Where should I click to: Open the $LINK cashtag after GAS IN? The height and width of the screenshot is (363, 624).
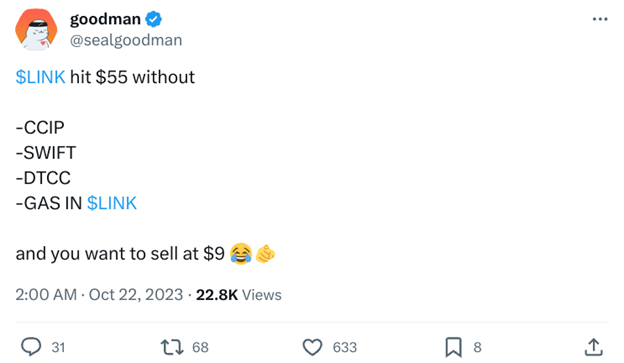coord(112,203)
